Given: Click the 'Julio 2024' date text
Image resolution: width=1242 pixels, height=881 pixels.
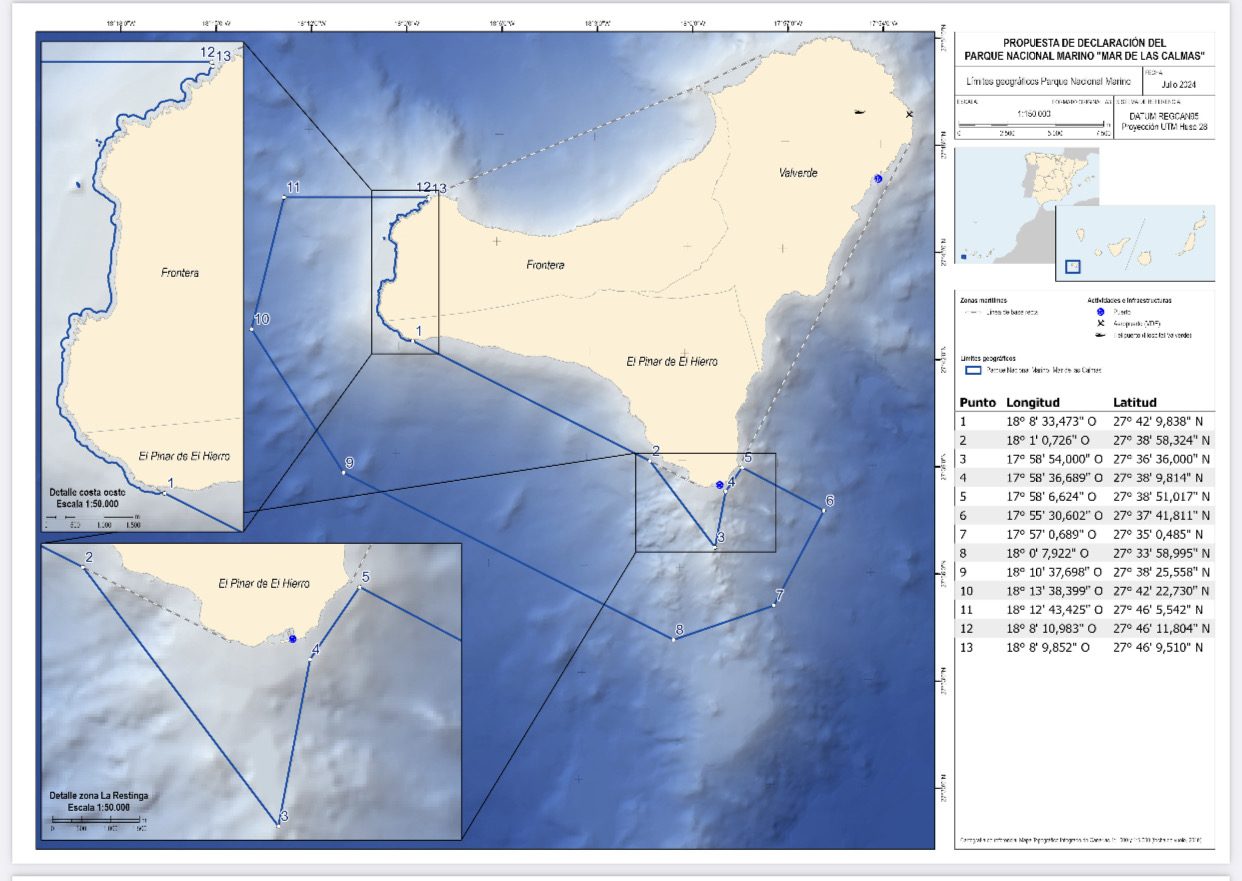Looking at the screenshot, I should coord(1178,85).
